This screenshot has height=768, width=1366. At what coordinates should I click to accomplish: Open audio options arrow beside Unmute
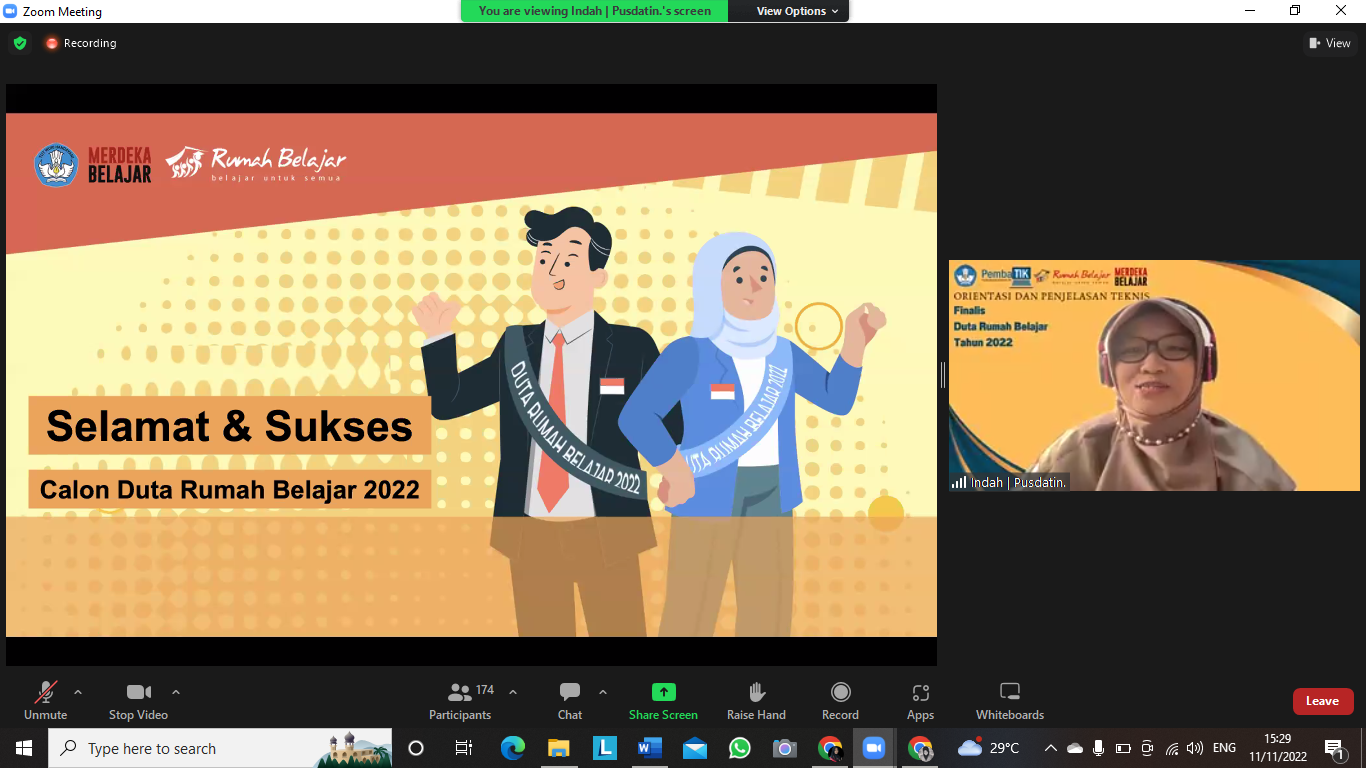pos(78,692)
